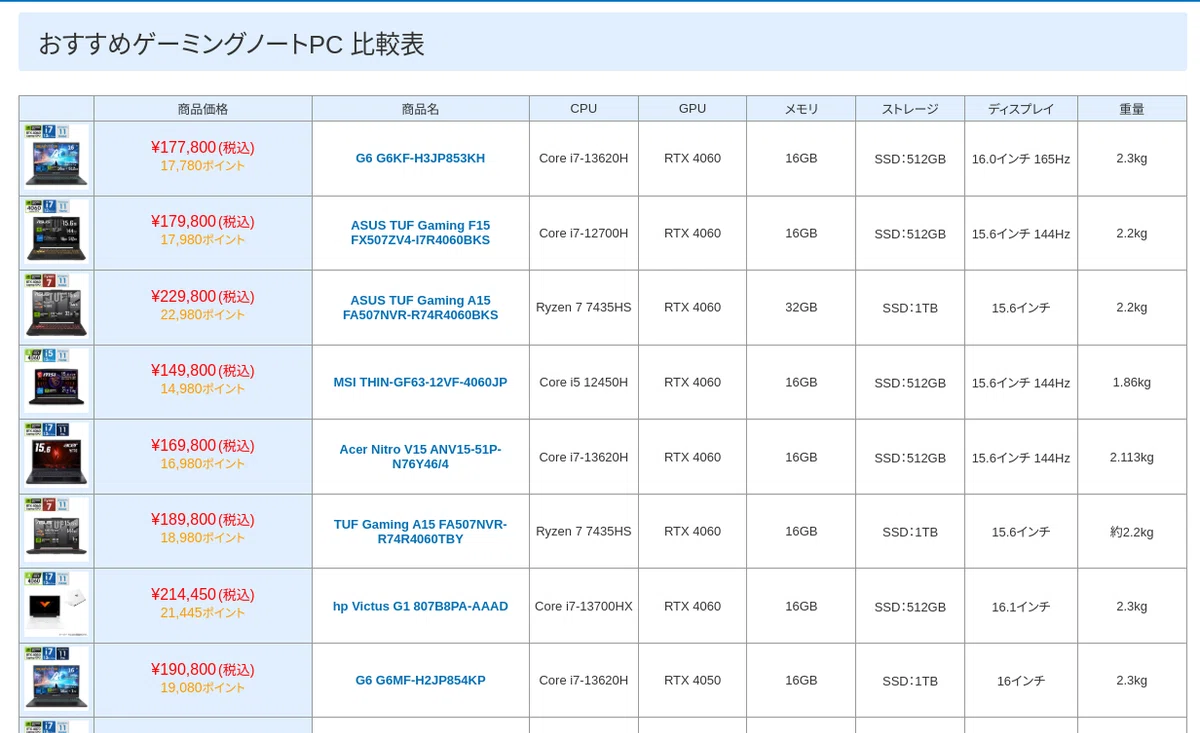Screen dimensions: 1200x733
Task: Click the 17,780ポイント text
Action: (x=202, y=166)
